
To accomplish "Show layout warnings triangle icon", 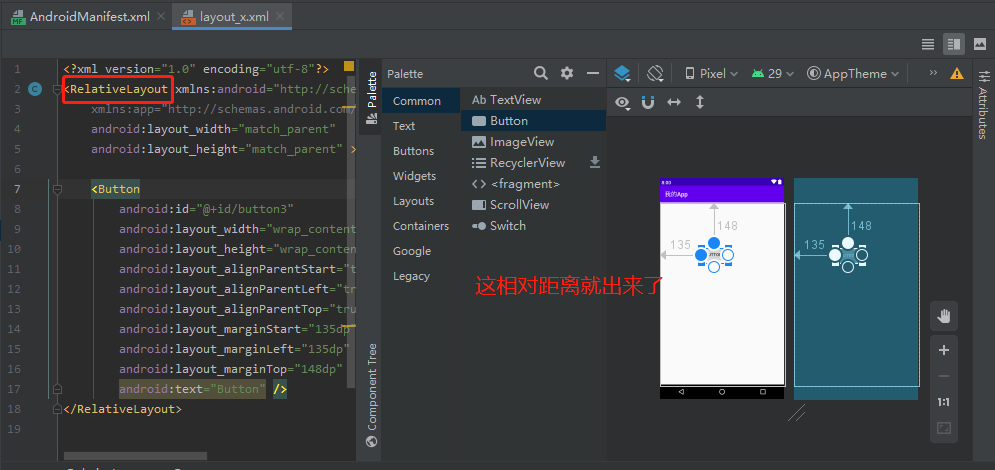I will point(957,74).
